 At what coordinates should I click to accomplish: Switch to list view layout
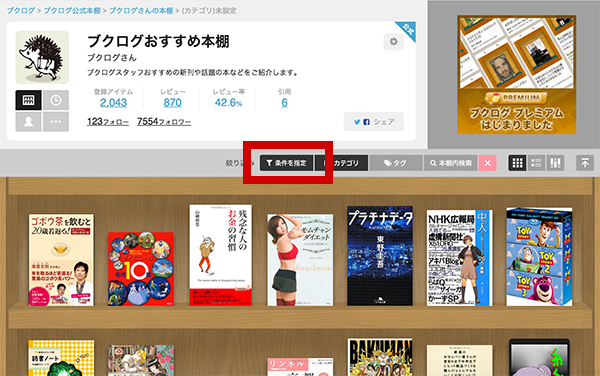click(x=536, y=163)
